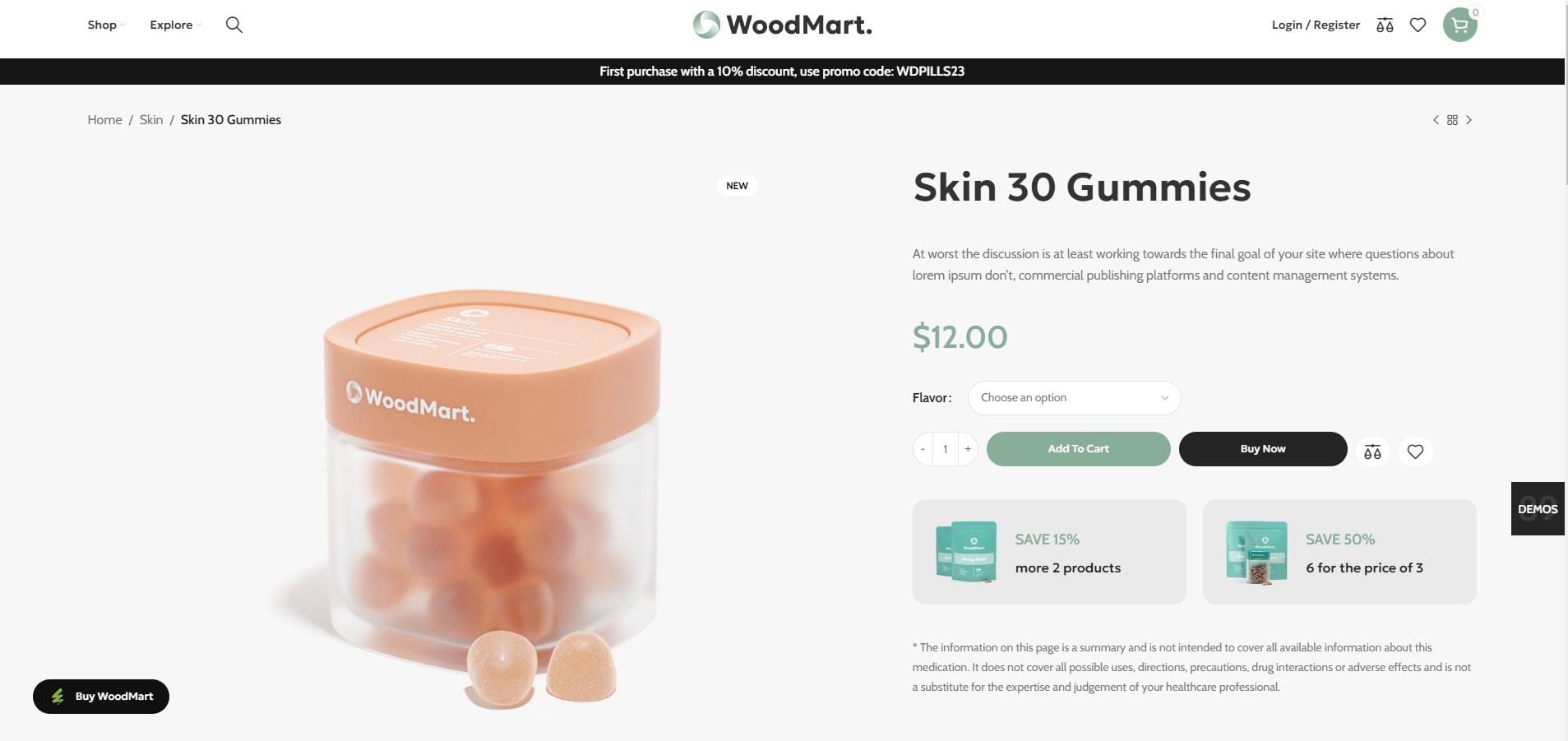Open the back-to-products grid icon
The width and height of the screenshot is (1568, 741).
pyautogui.click(x=1453, y=120)
